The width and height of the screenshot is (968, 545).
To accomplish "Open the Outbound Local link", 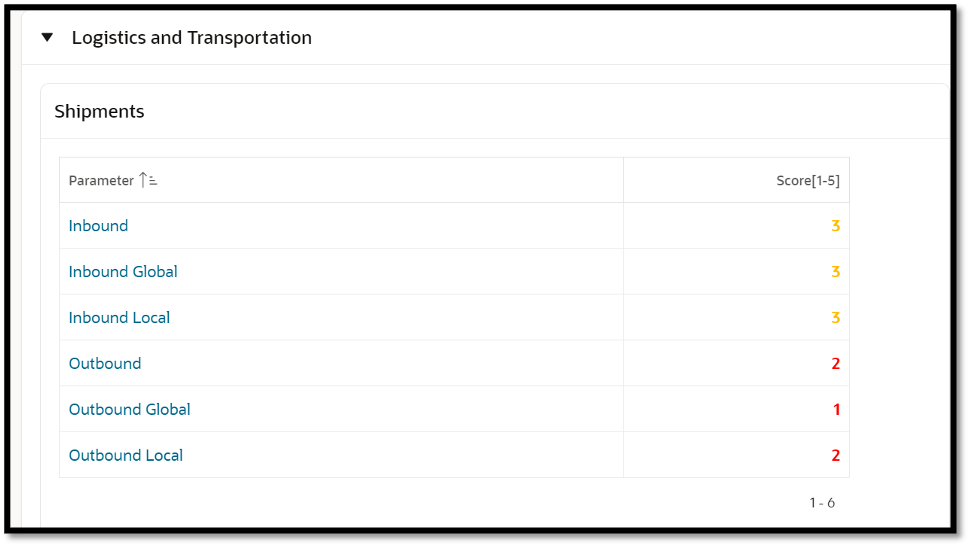I will point(126,456).
